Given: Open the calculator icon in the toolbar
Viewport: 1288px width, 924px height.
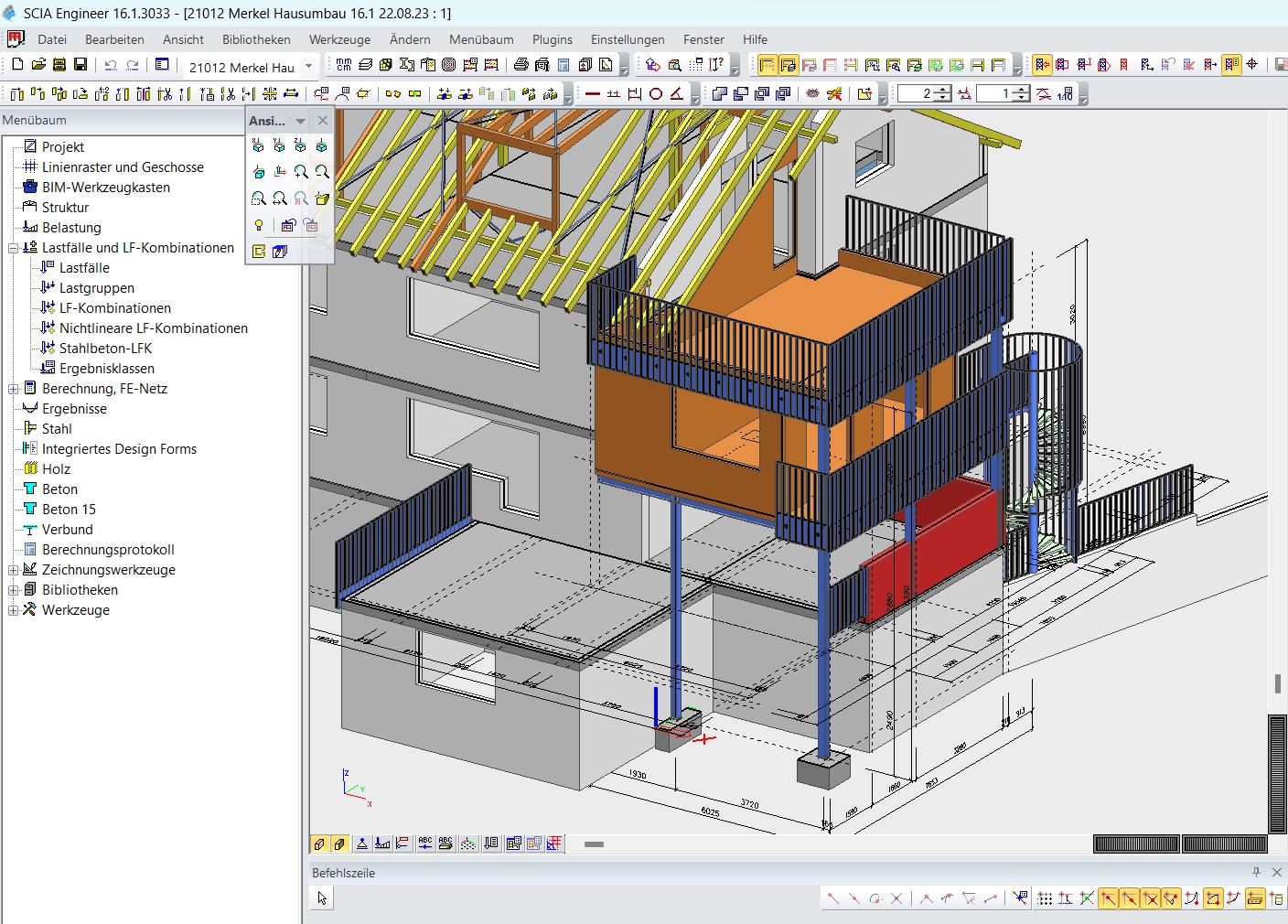Looking at the screenshot, I should point(563,65).
